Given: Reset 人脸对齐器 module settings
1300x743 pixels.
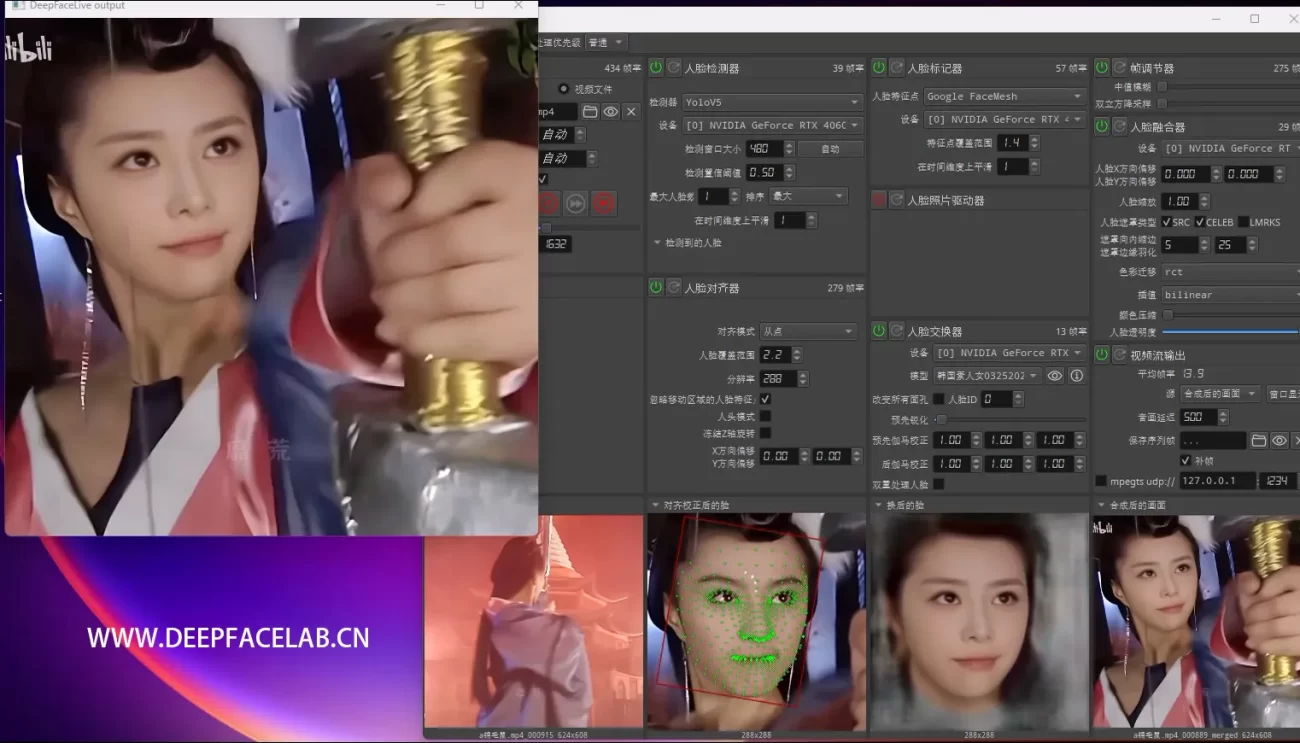Looking at the screenshot, I should point(674,287).
